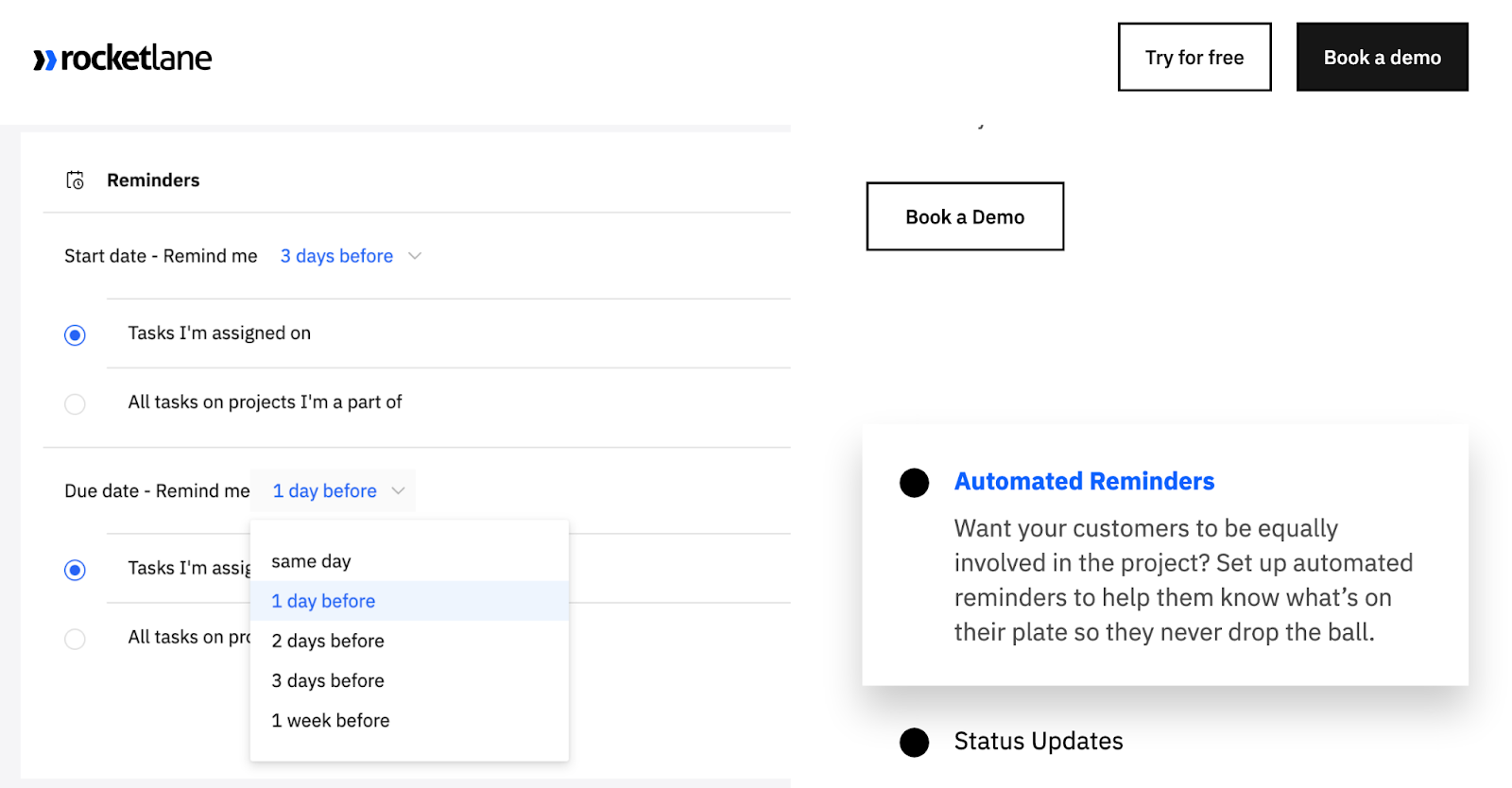Image resolution: width=1512 pixels, height=788 pixels.
Task: Click the outlined 'Book a Demo' button
Action: click(x=964, y=216)
